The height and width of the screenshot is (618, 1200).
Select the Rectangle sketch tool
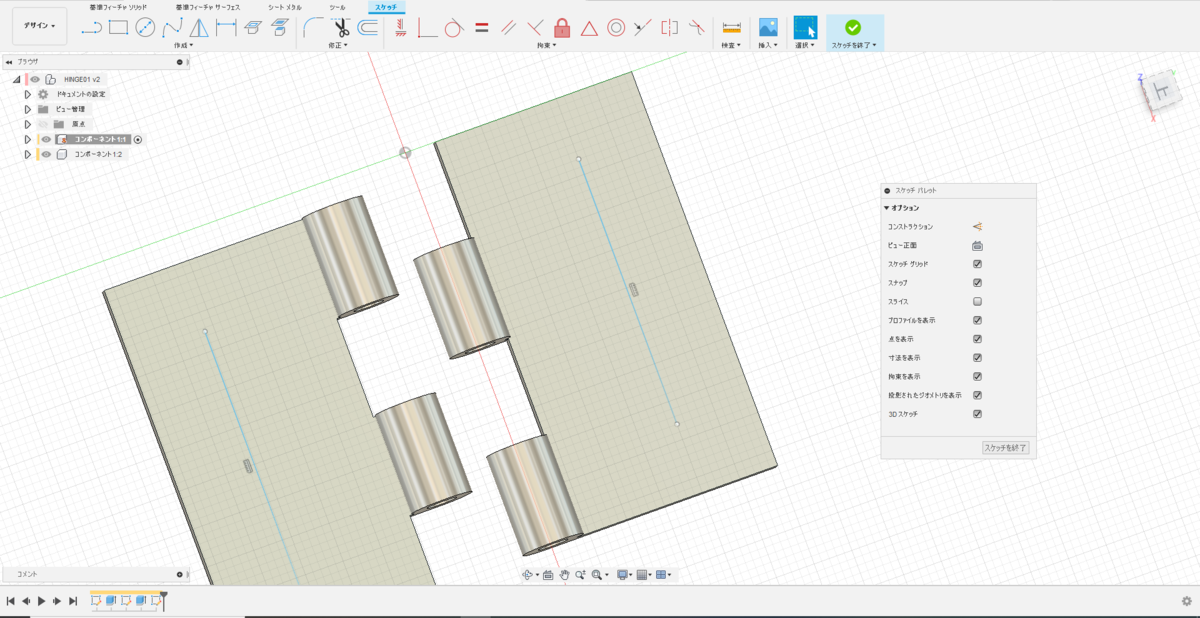coord(118,27)
